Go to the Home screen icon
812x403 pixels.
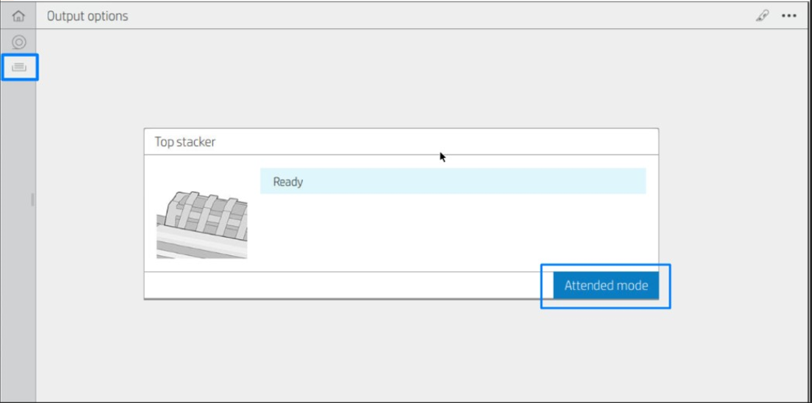tap(18, 15)
